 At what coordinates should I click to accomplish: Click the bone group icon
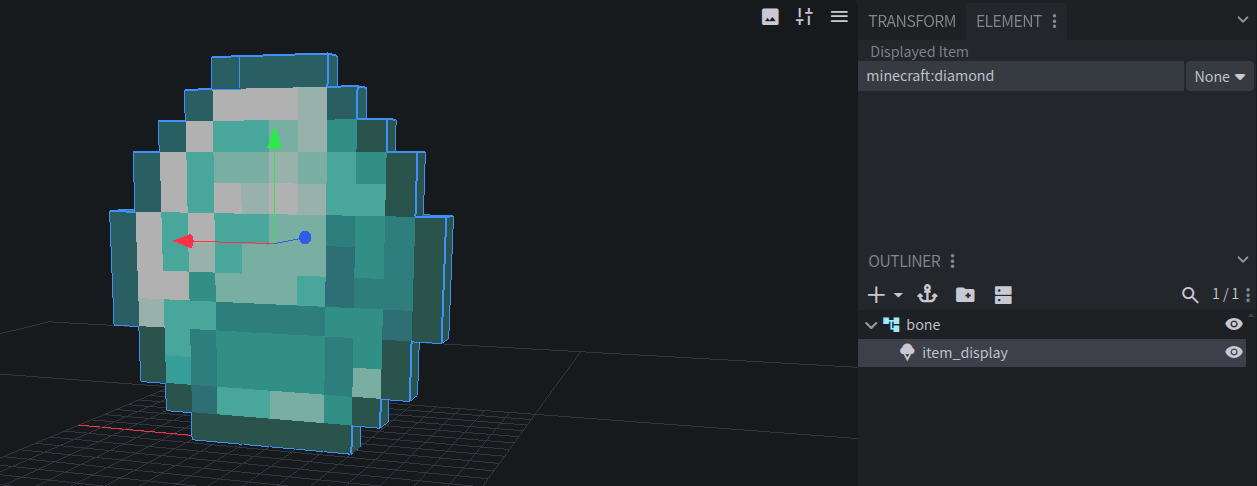click(x=891, y=325)
